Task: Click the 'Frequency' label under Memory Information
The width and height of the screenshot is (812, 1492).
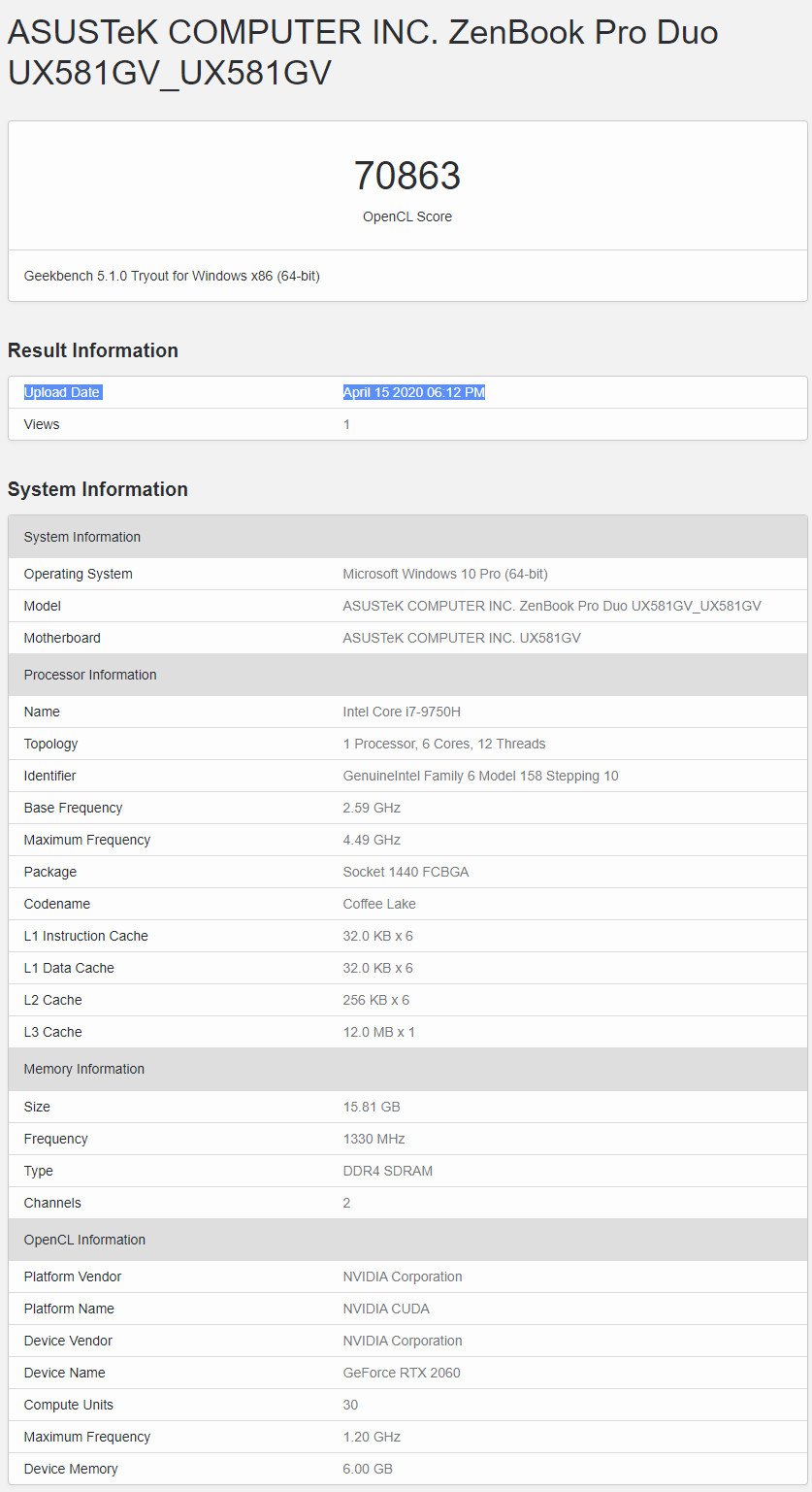Action: click(x=56, y=1139)
